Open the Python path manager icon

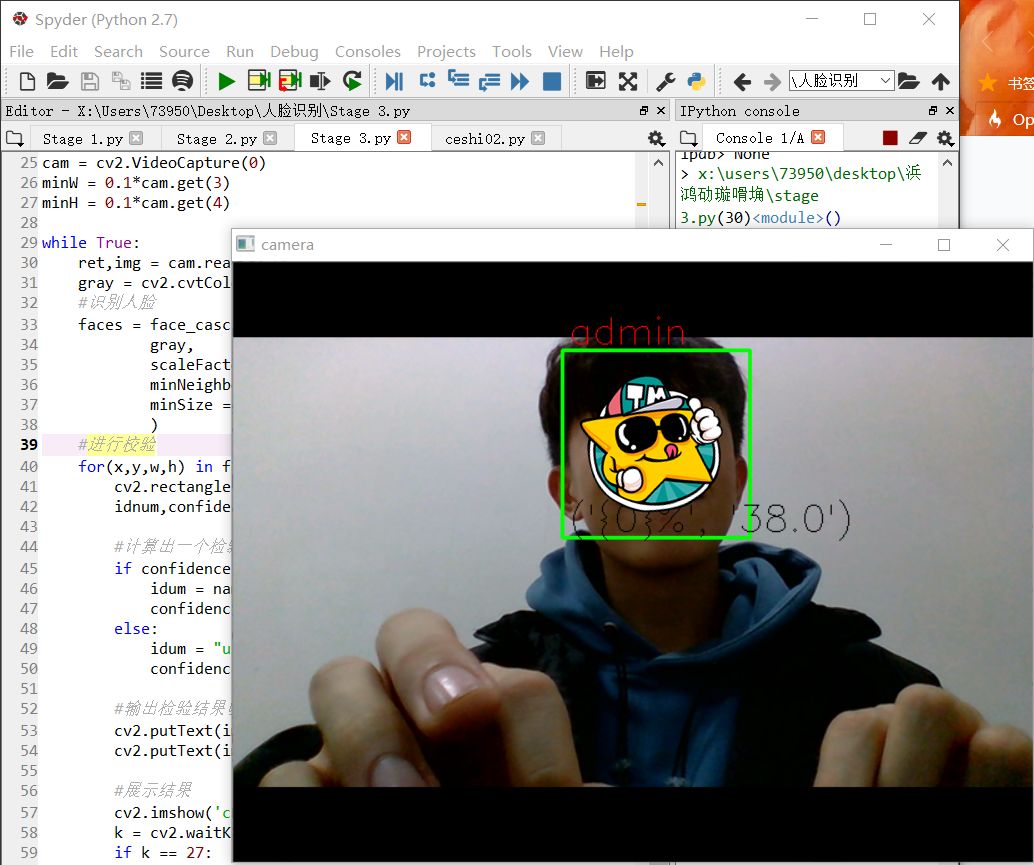coord(696,82)
